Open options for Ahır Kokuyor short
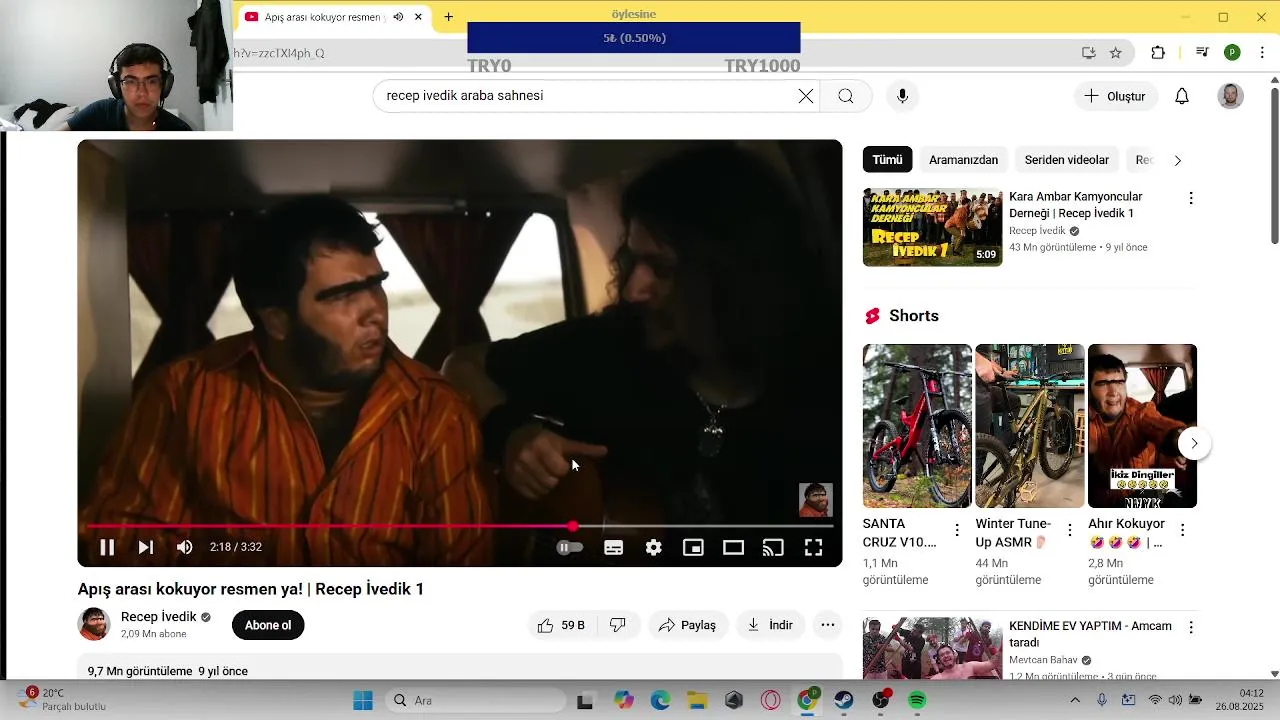This screenshot has height=720, width=1280. (x=1182, y=530)
